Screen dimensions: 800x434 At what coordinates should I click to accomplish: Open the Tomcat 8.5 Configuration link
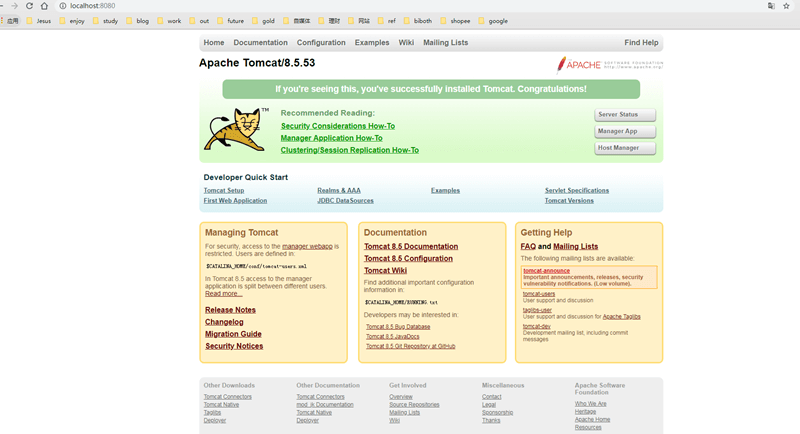click(x=408, y=259)
